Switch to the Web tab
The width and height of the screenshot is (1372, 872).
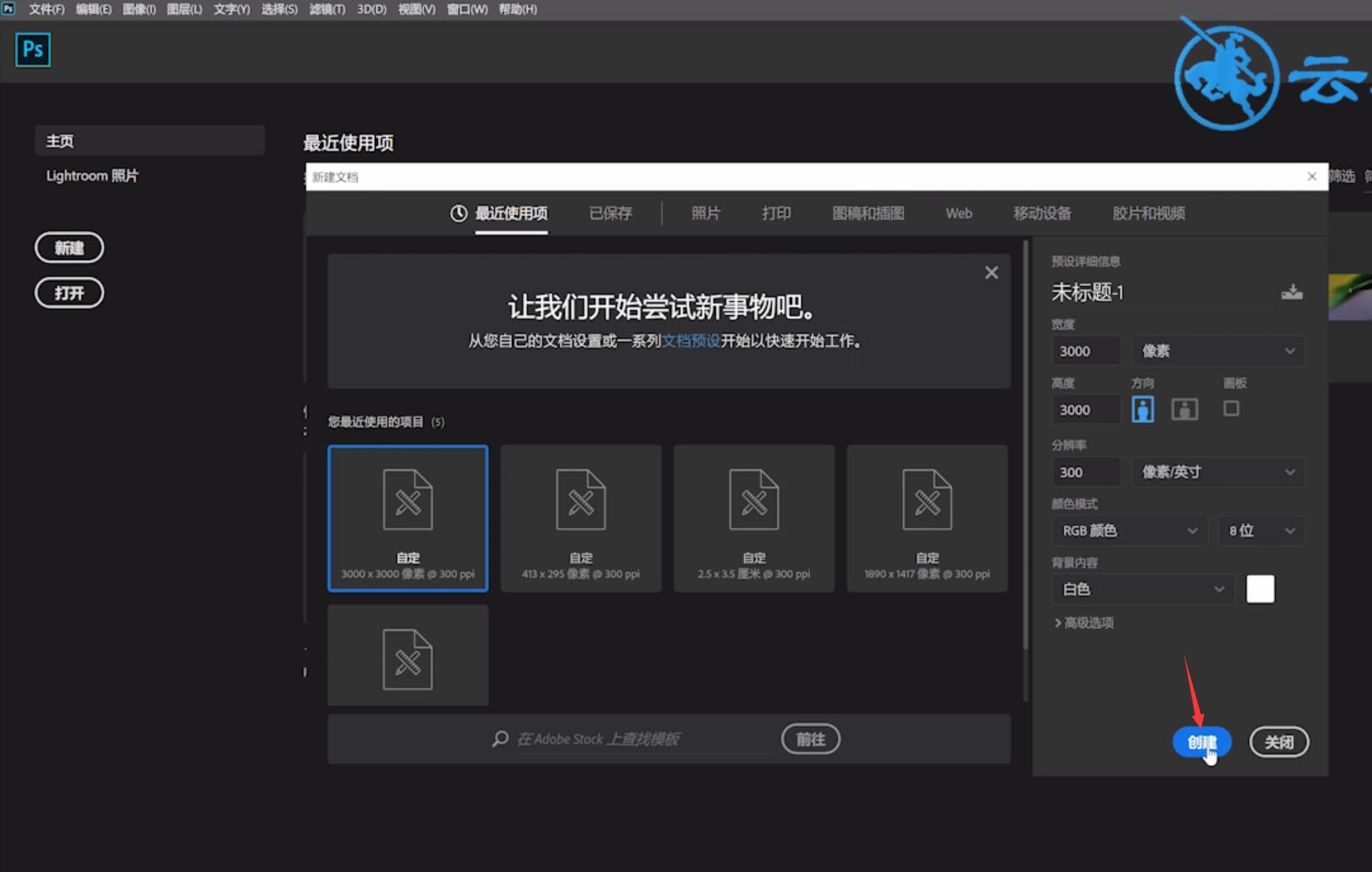click(x=959, y=213)
